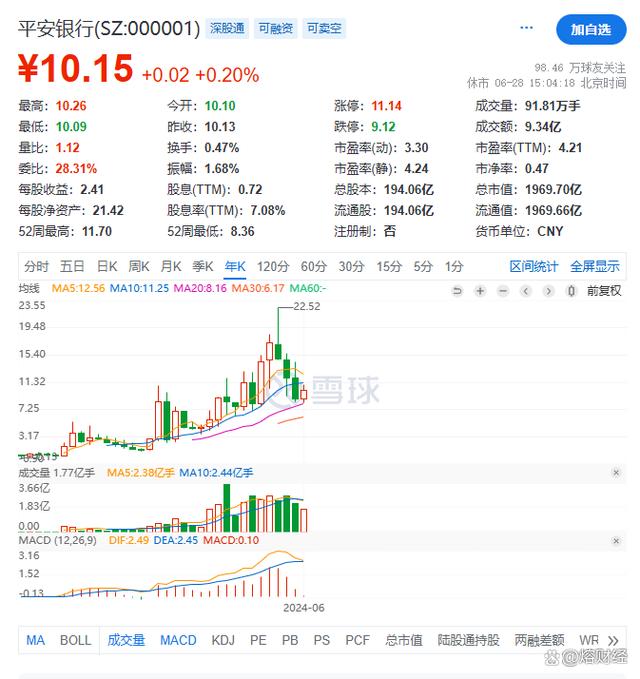Toggle the MACD indicator

(x=178, y=640)
